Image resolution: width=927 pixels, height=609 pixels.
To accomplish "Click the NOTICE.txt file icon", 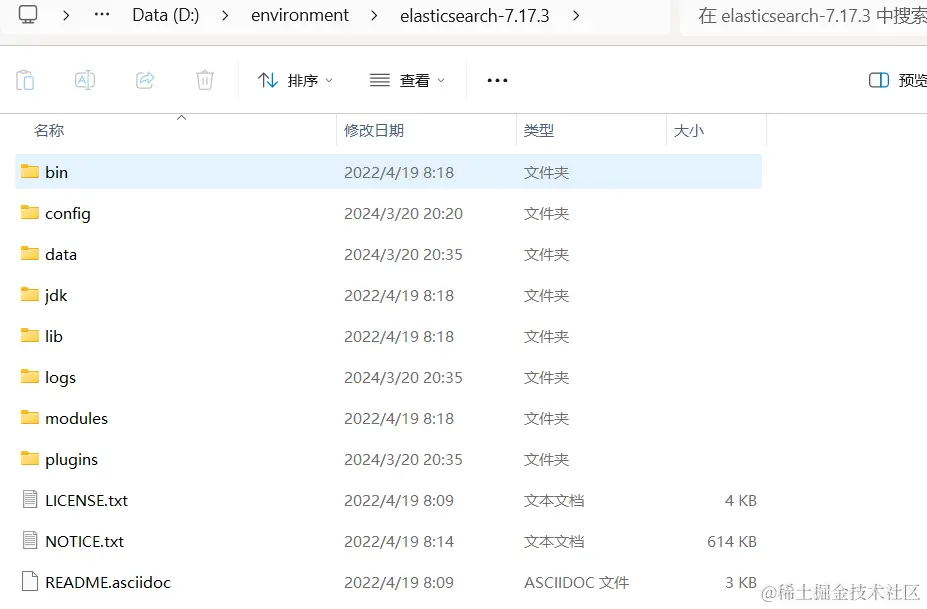I will (30, 540).
